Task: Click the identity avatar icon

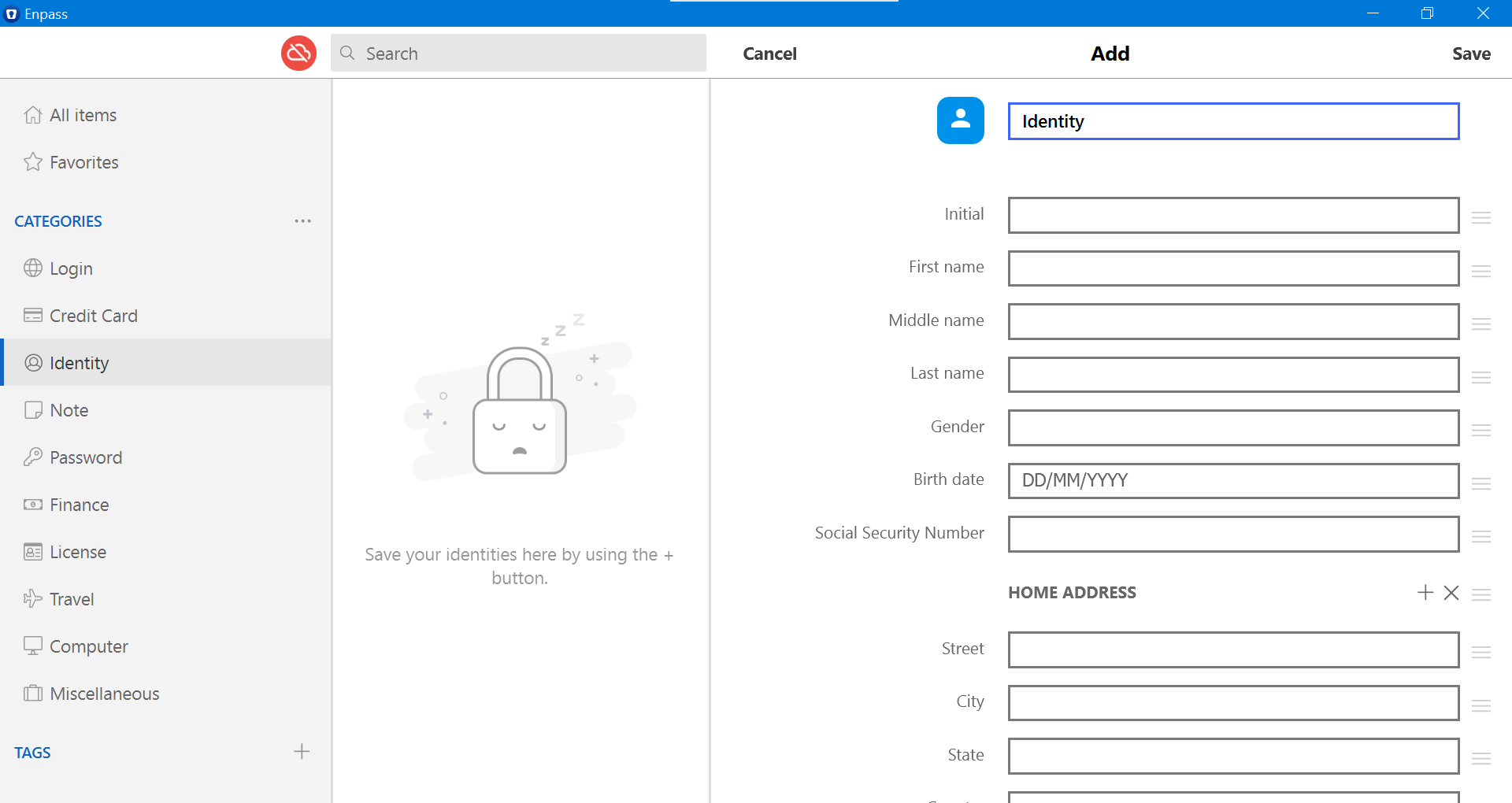Action: point(960,120)
